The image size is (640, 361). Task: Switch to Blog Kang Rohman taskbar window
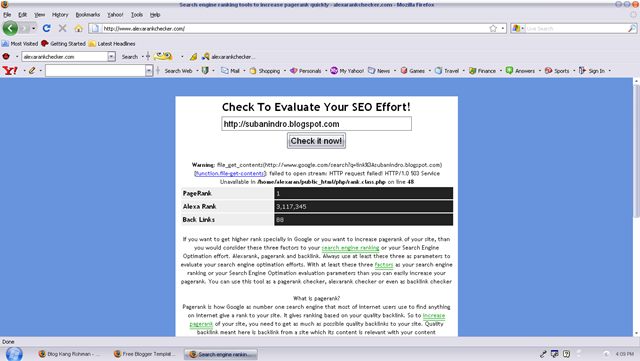(x=69, y=354)
